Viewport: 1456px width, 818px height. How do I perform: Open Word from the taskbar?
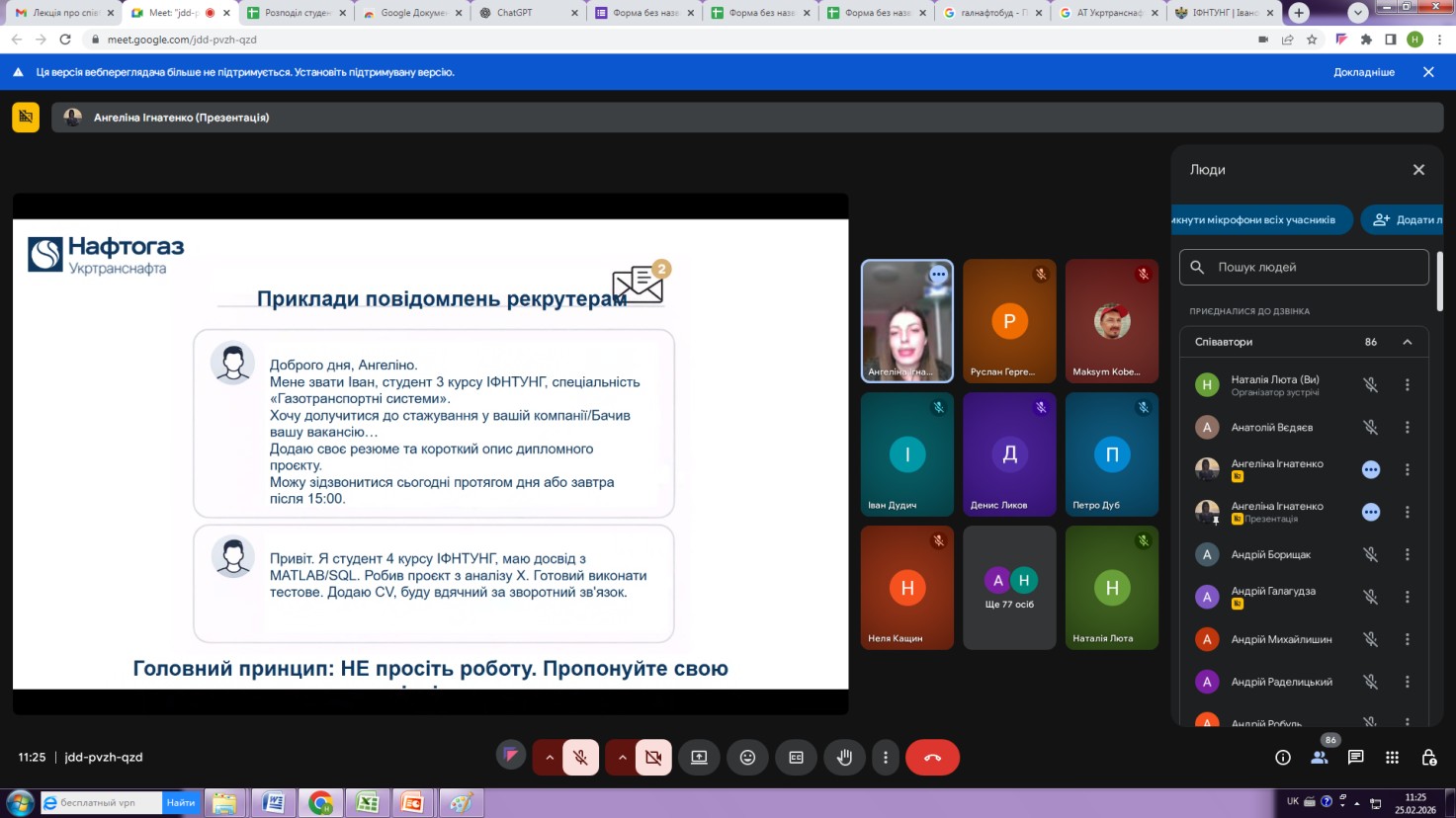click(274, 803)
